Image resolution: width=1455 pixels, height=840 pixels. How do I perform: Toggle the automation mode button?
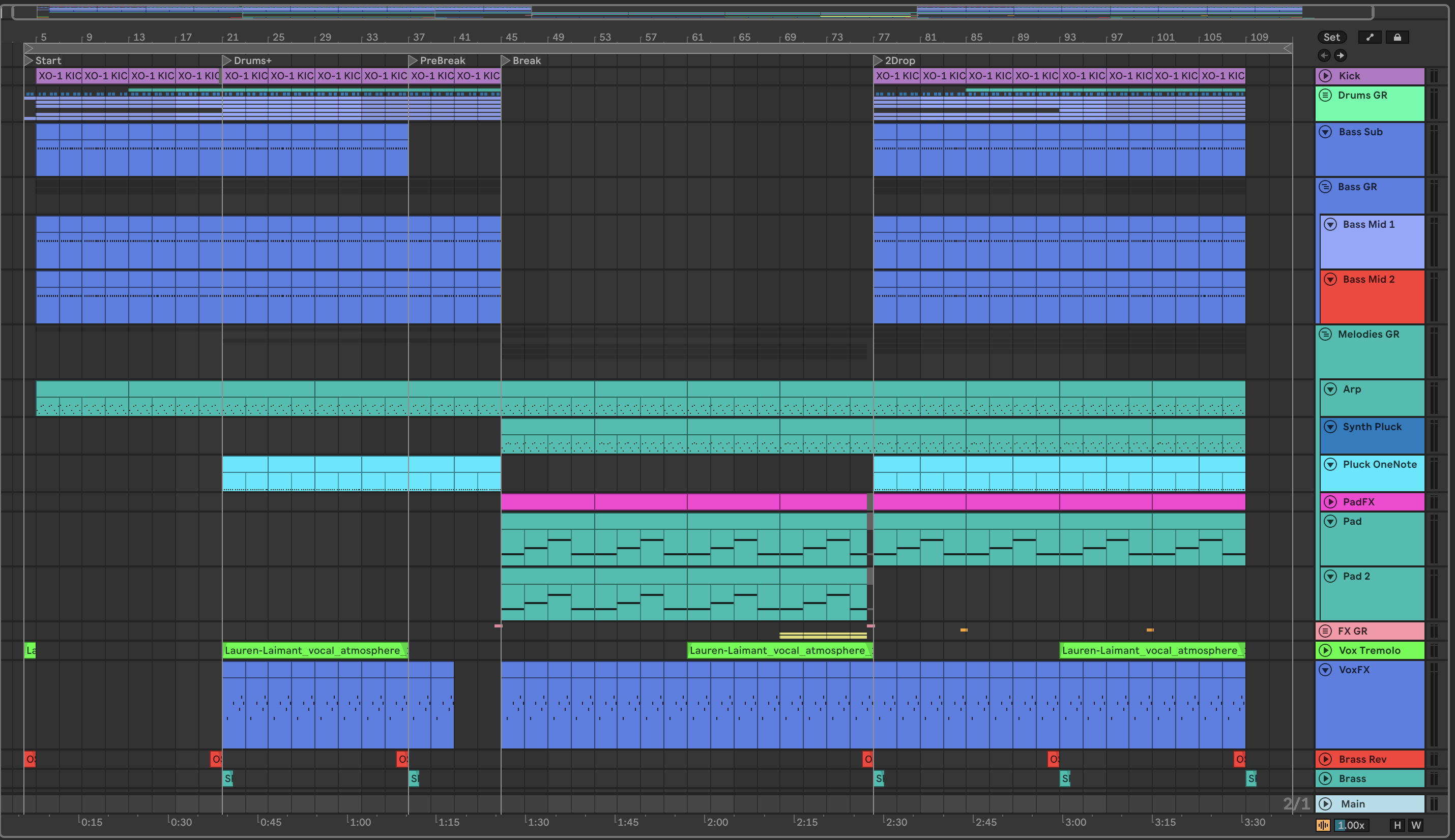pos(1370,38)
